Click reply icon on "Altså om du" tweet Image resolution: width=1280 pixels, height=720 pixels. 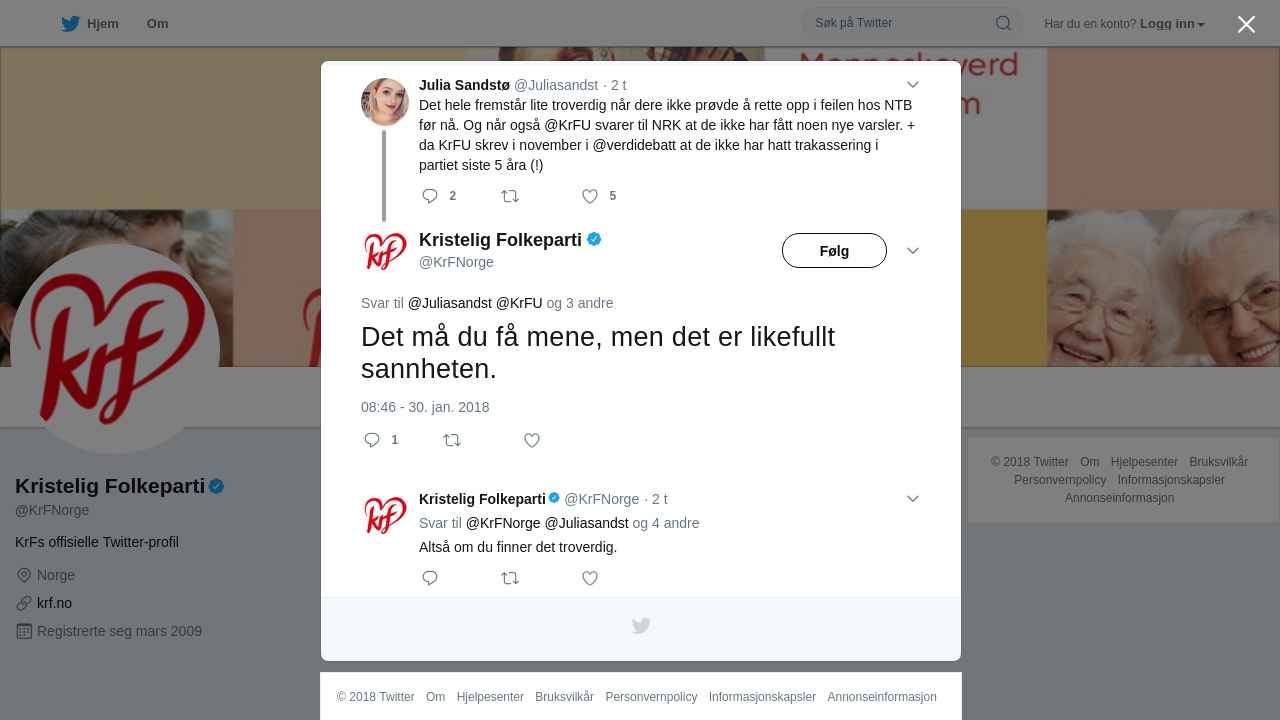(x=430, y=578)
